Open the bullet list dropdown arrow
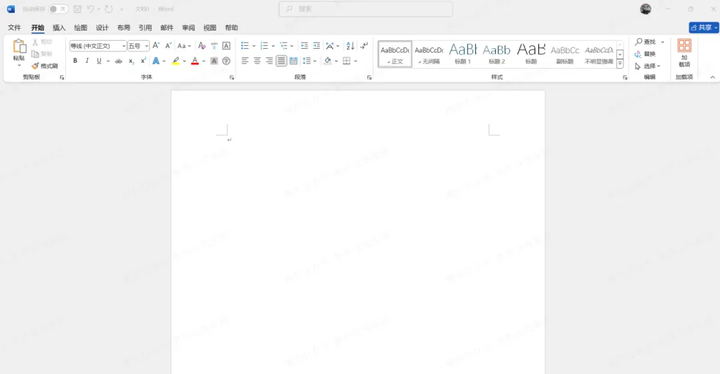The height and width of the screenshot is (374, 720). click(253, 45)
